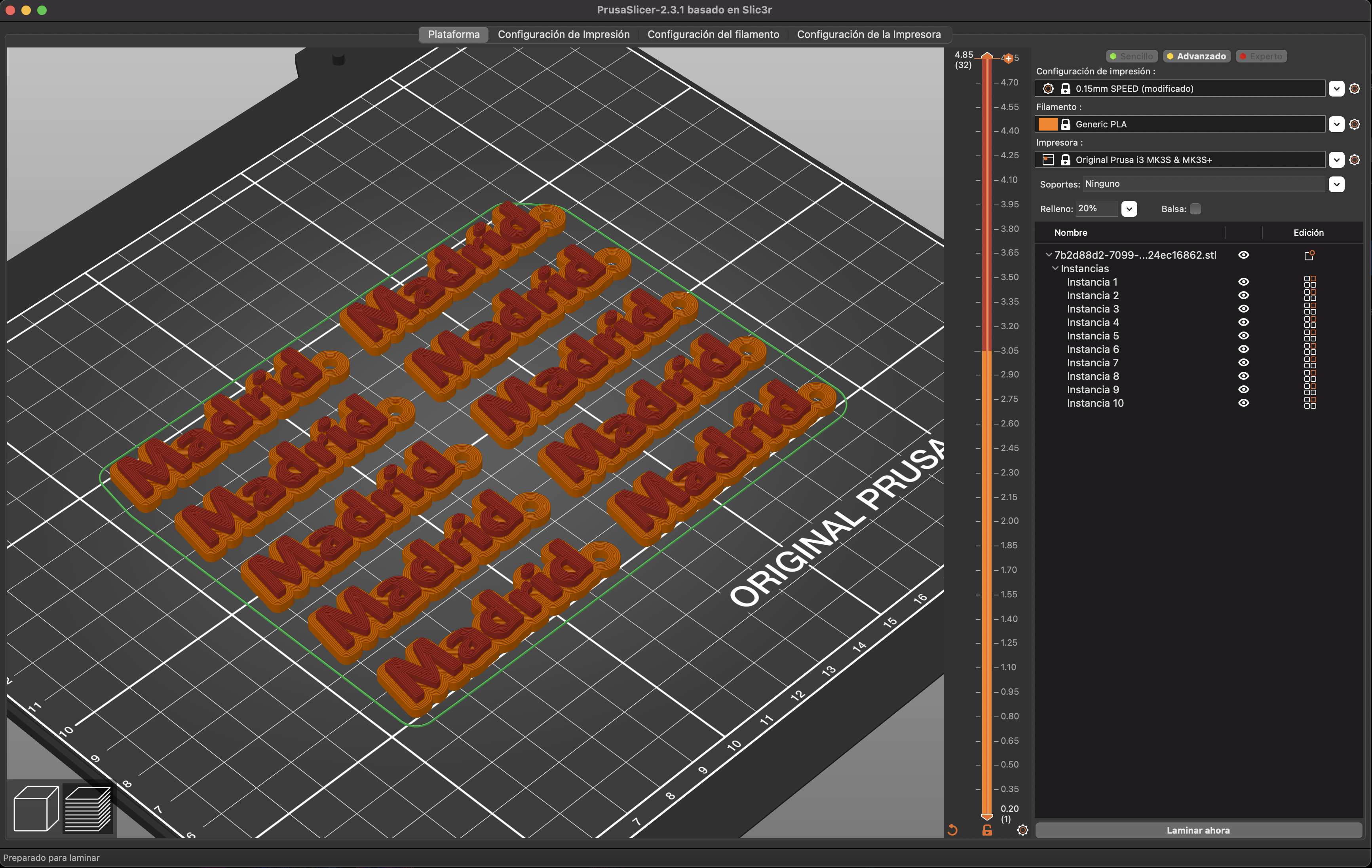Switch to Plataforma tab
1372x868 pixels.
click(454, 34)
